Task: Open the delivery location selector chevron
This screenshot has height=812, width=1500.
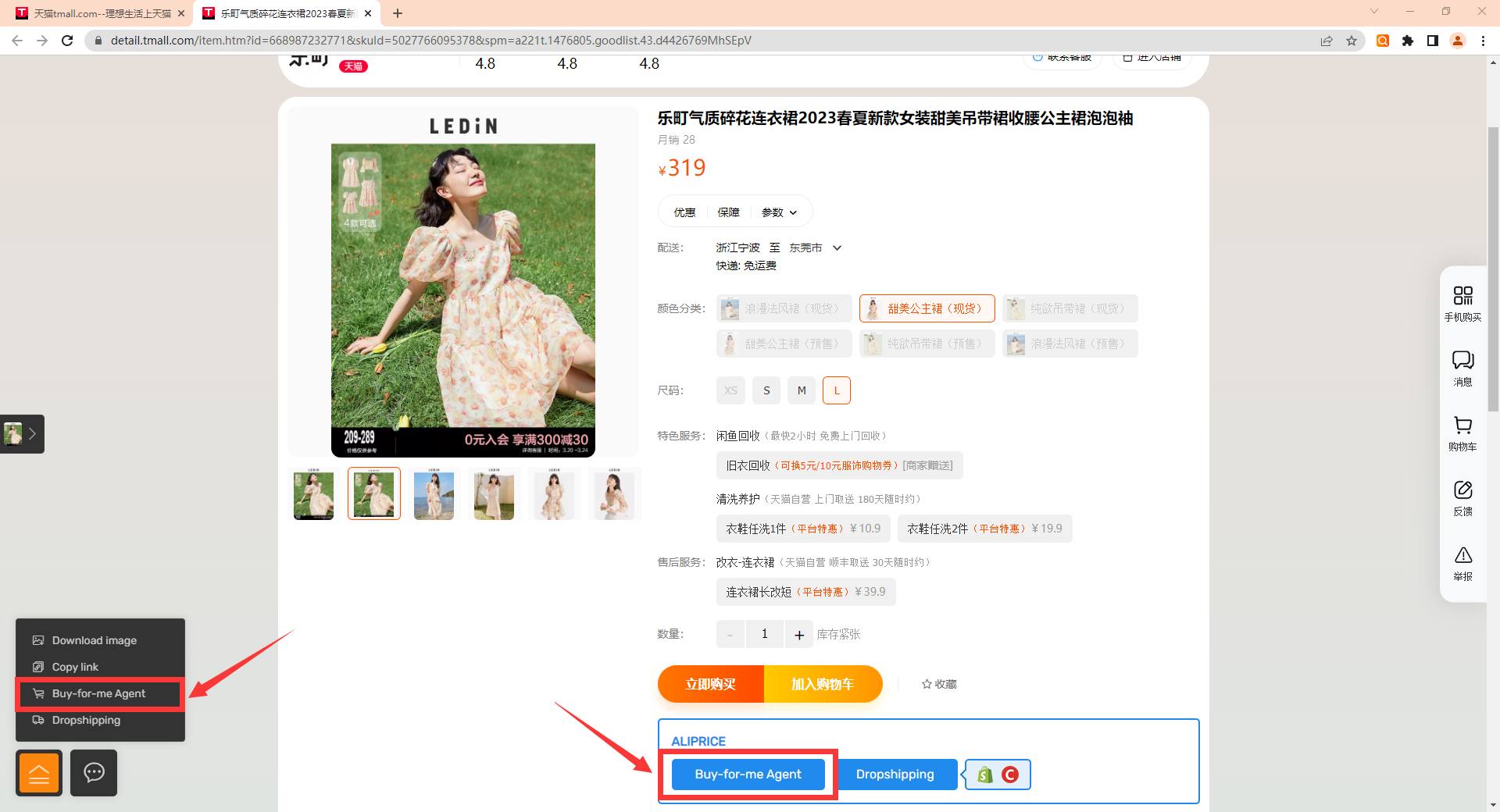Action: (x=837, y=248)
